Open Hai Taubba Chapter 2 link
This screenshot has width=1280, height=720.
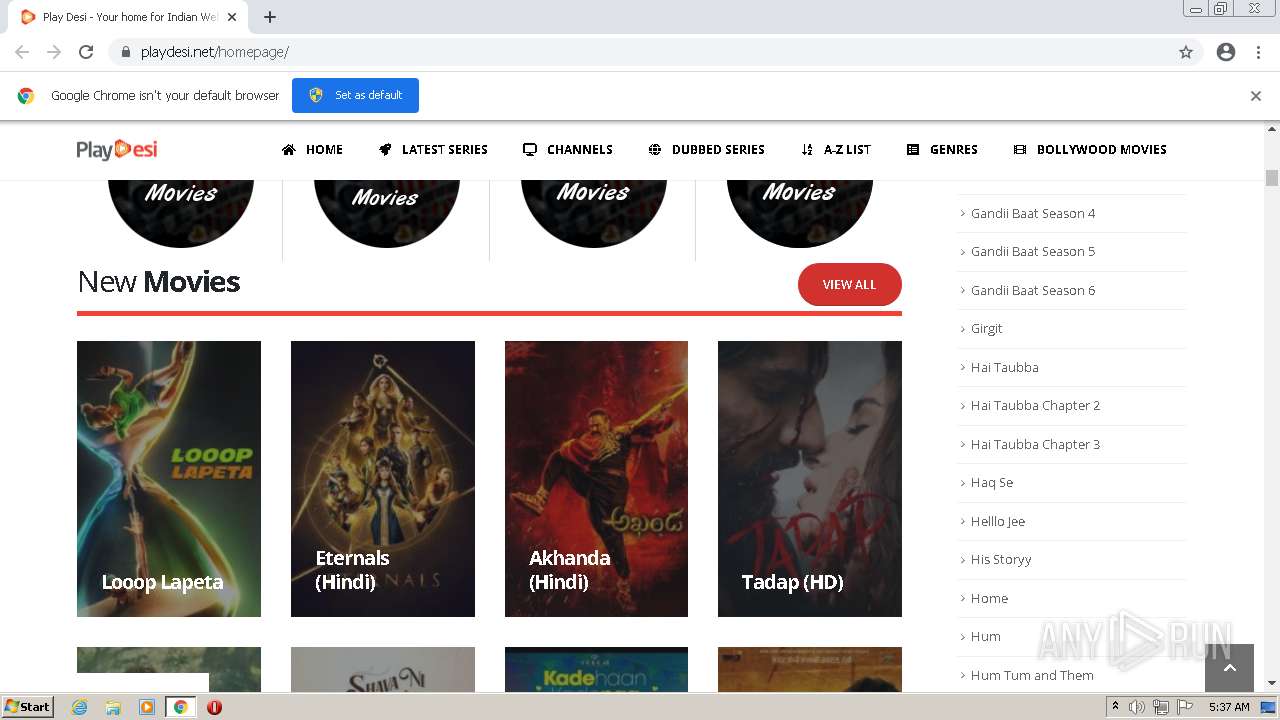1035,405
